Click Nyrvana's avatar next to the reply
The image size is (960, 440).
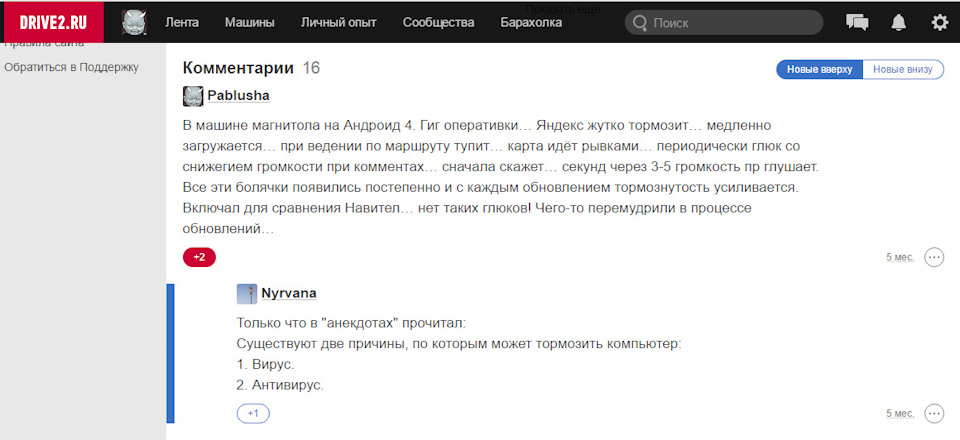click(x=247, y=294)
